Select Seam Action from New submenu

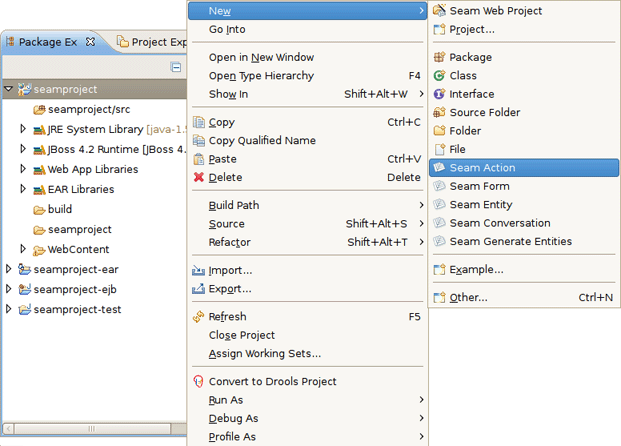tap(482, 168)
